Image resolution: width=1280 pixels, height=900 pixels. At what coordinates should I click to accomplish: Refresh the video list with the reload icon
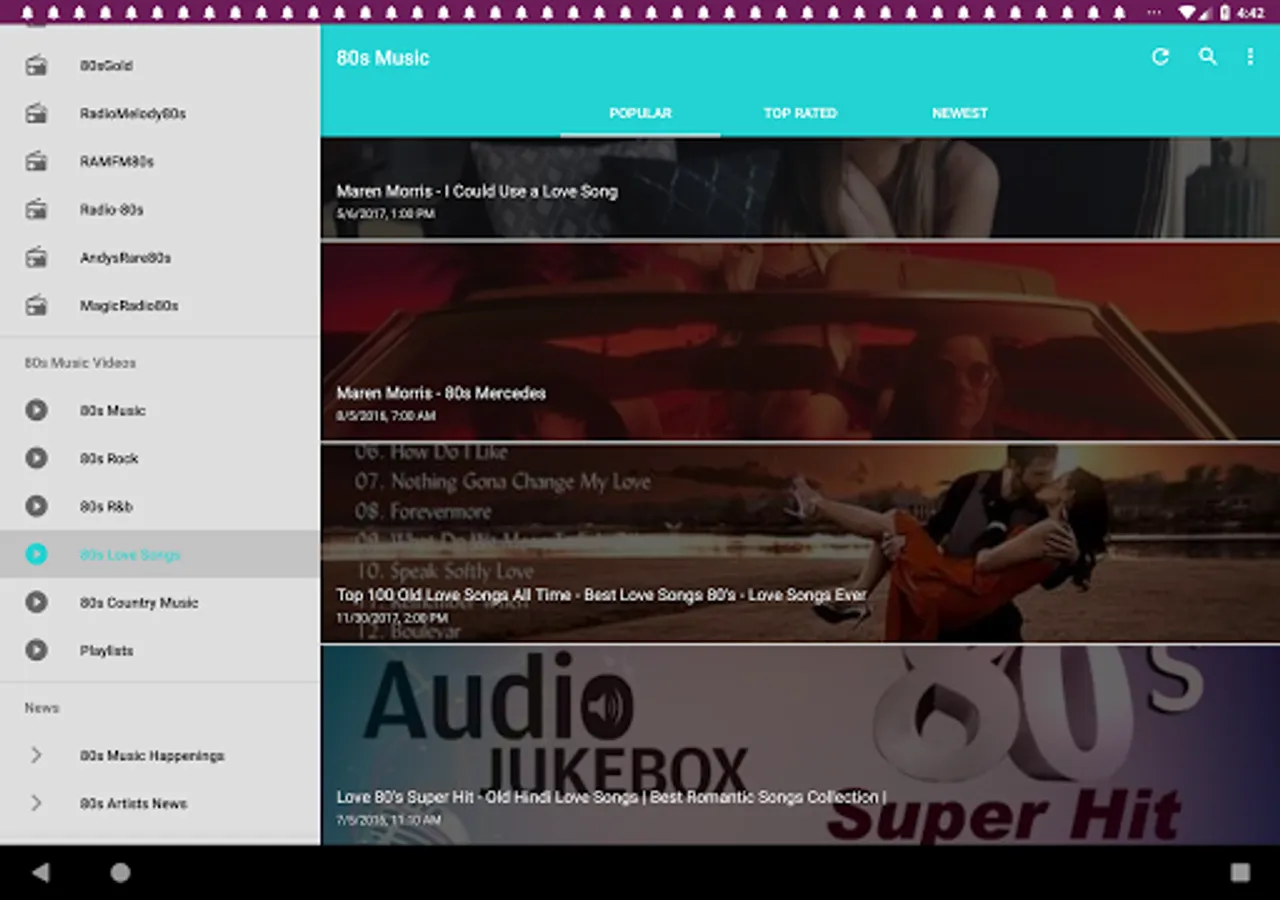click(1160, 57)
